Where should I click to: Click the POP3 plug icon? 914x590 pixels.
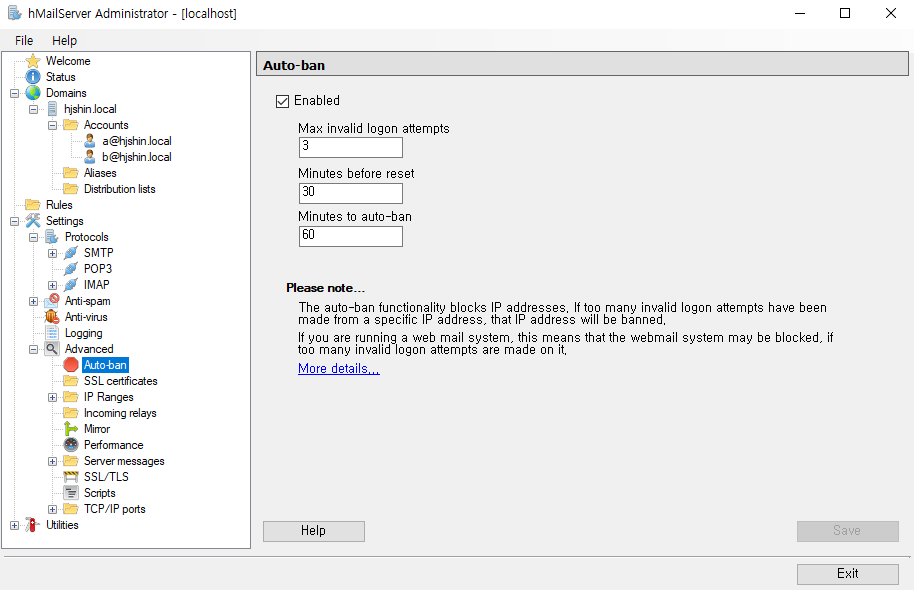(x=71, y=269)
